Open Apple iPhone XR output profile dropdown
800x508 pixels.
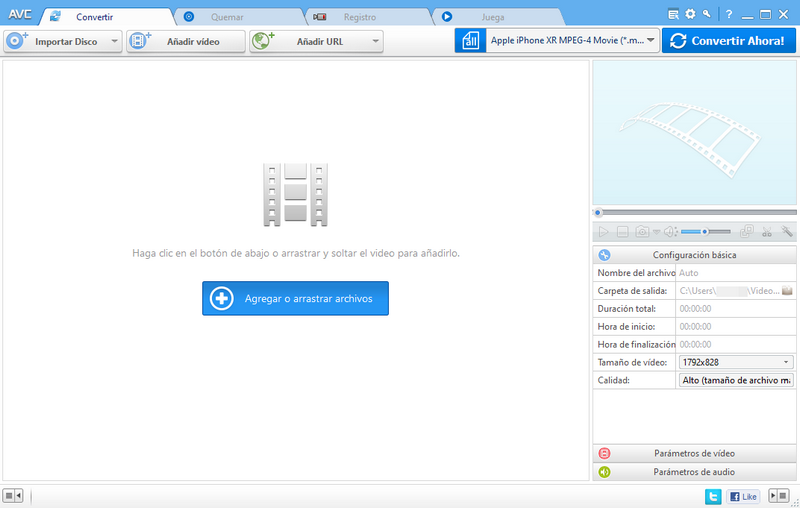572,40
